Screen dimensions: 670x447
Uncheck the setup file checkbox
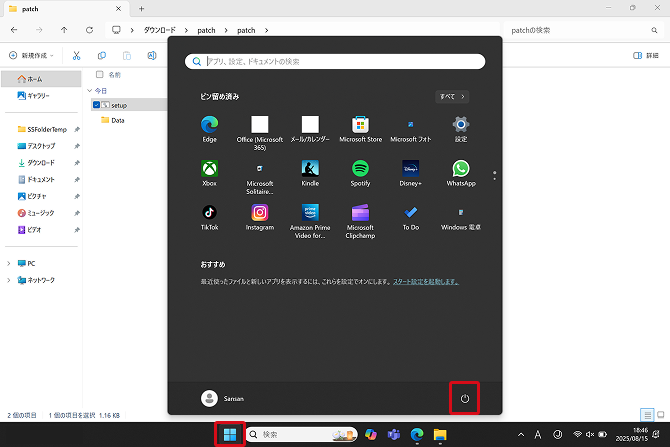(96, 105)
